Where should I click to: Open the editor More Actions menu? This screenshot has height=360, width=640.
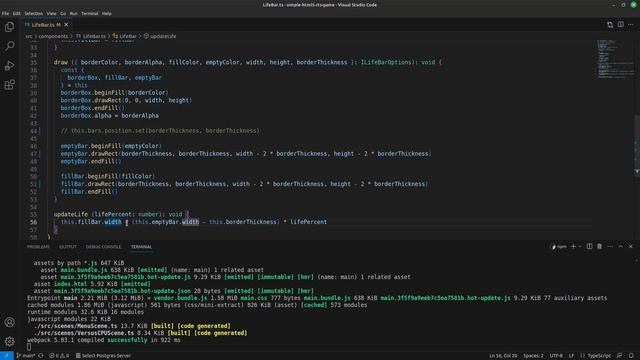(631, 25)
